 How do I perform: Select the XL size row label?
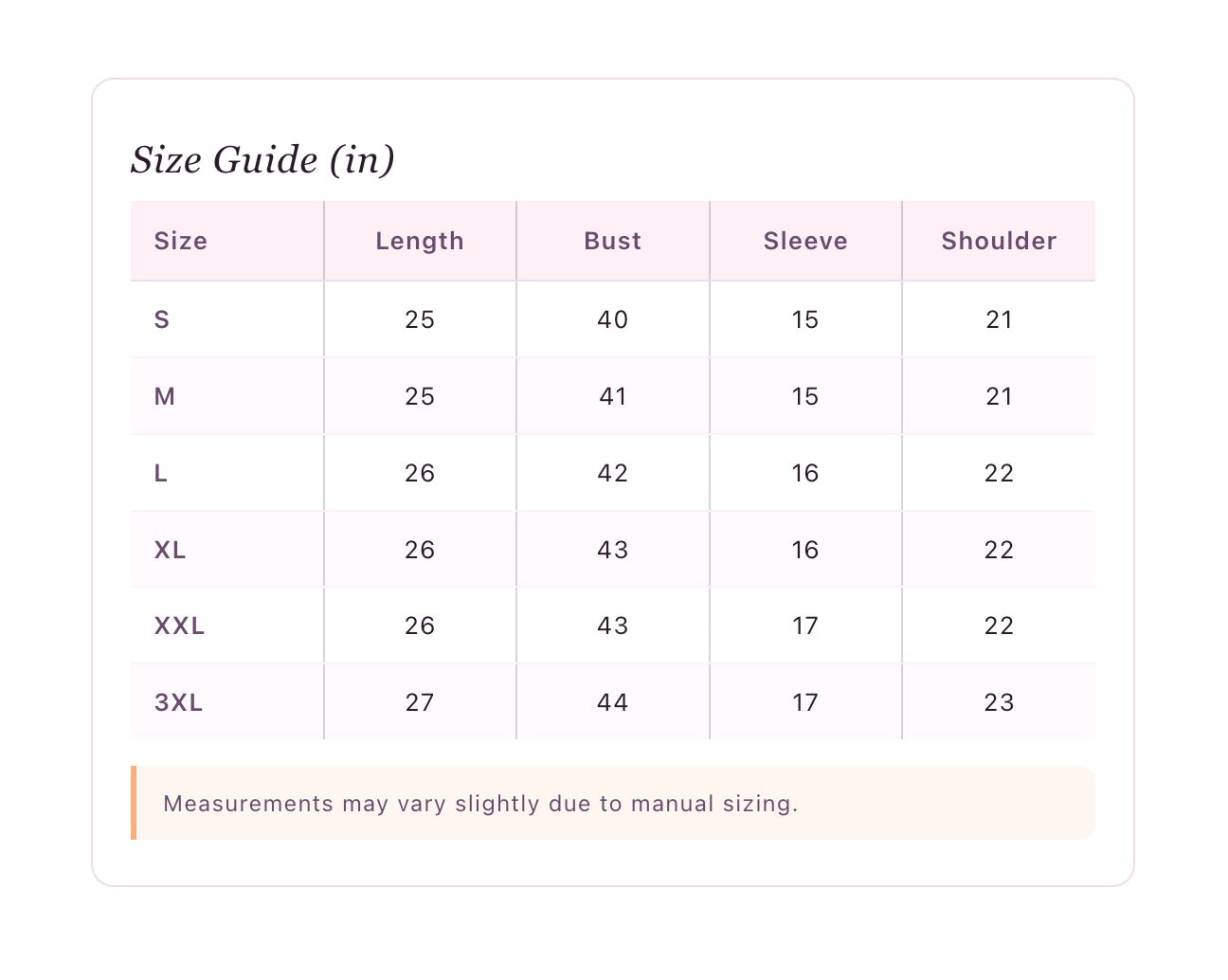tap(170, 550)
